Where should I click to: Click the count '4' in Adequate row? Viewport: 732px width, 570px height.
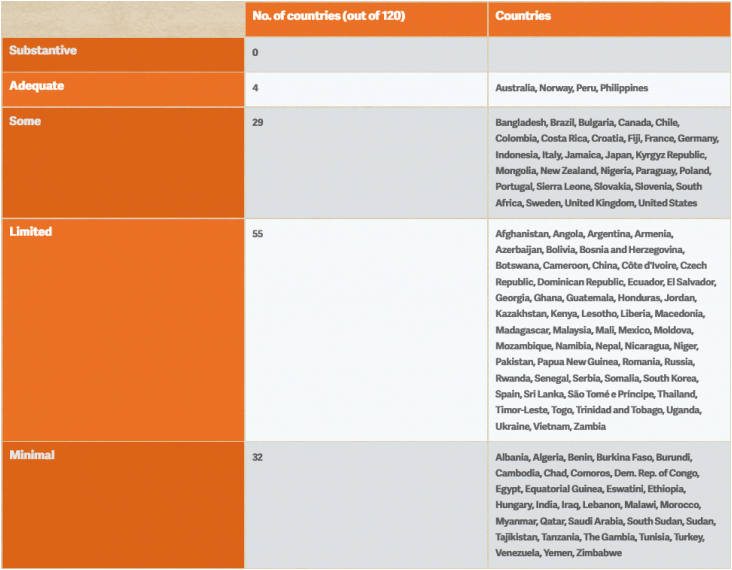click(x=255, y=88)
